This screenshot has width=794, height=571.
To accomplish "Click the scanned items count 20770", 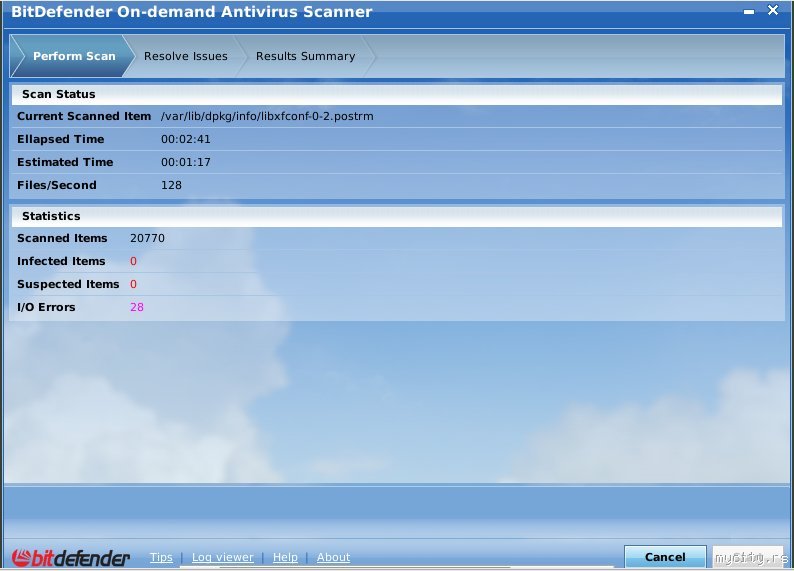I will click(147, 238).
